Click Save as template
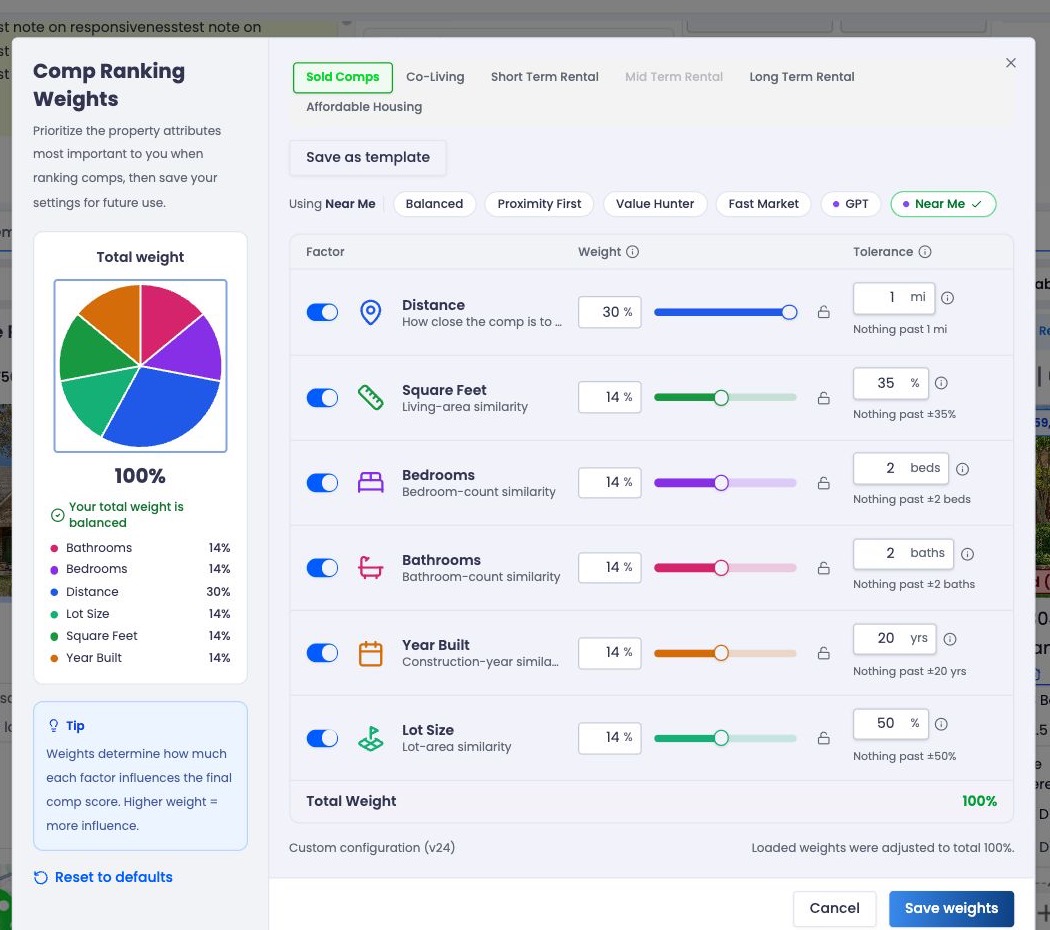 (368, 157)
